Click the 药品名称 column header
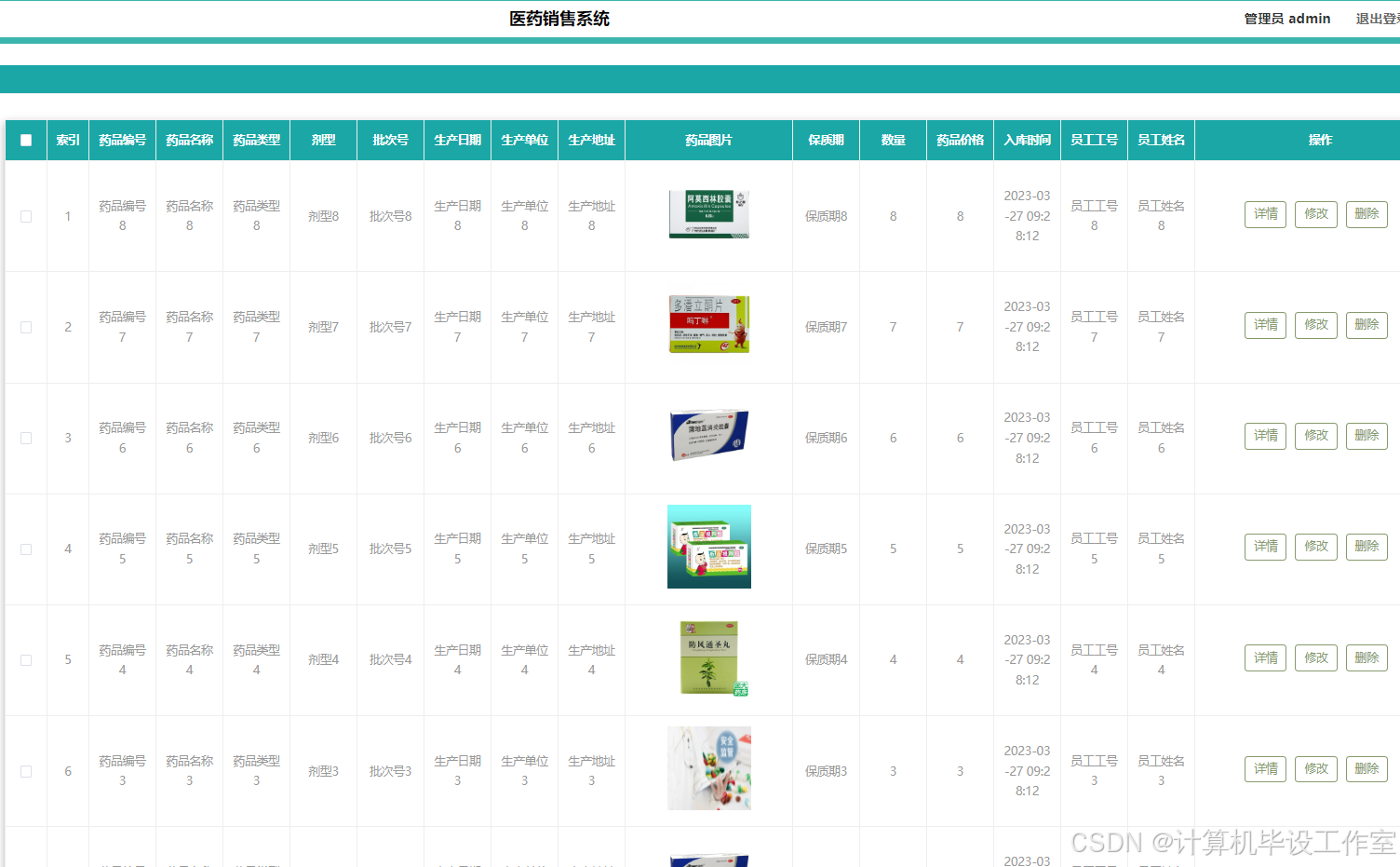 click(x=190, y=140)
